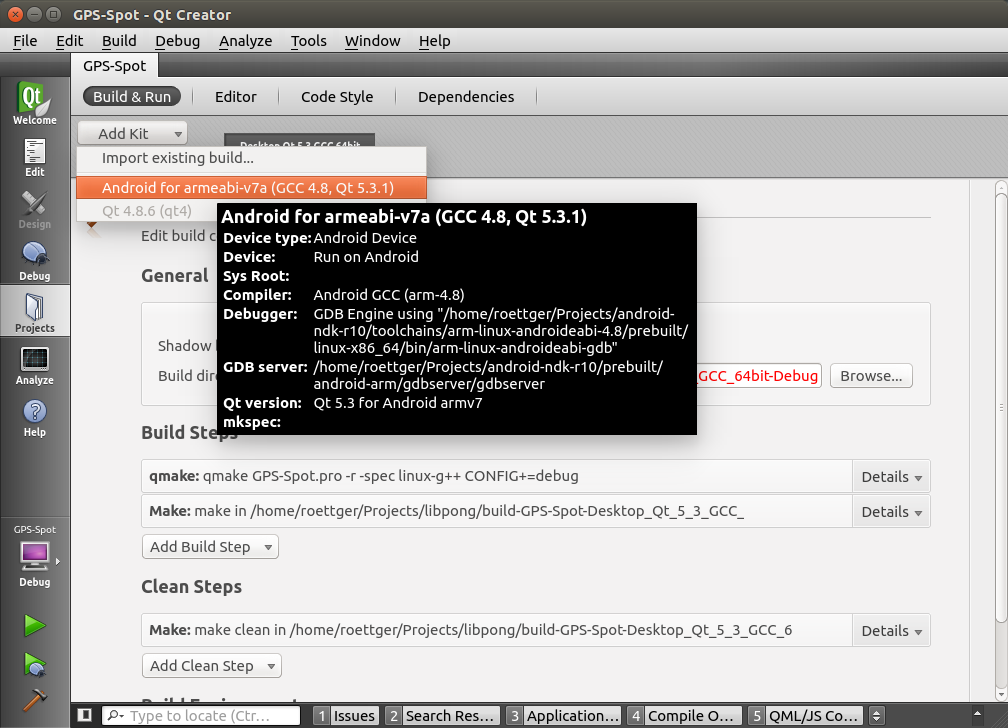This screenshot has height=728, width=1008.
Task: Click the locator magnifier icon
Action: pyautogui.click(x=116, y=715)
